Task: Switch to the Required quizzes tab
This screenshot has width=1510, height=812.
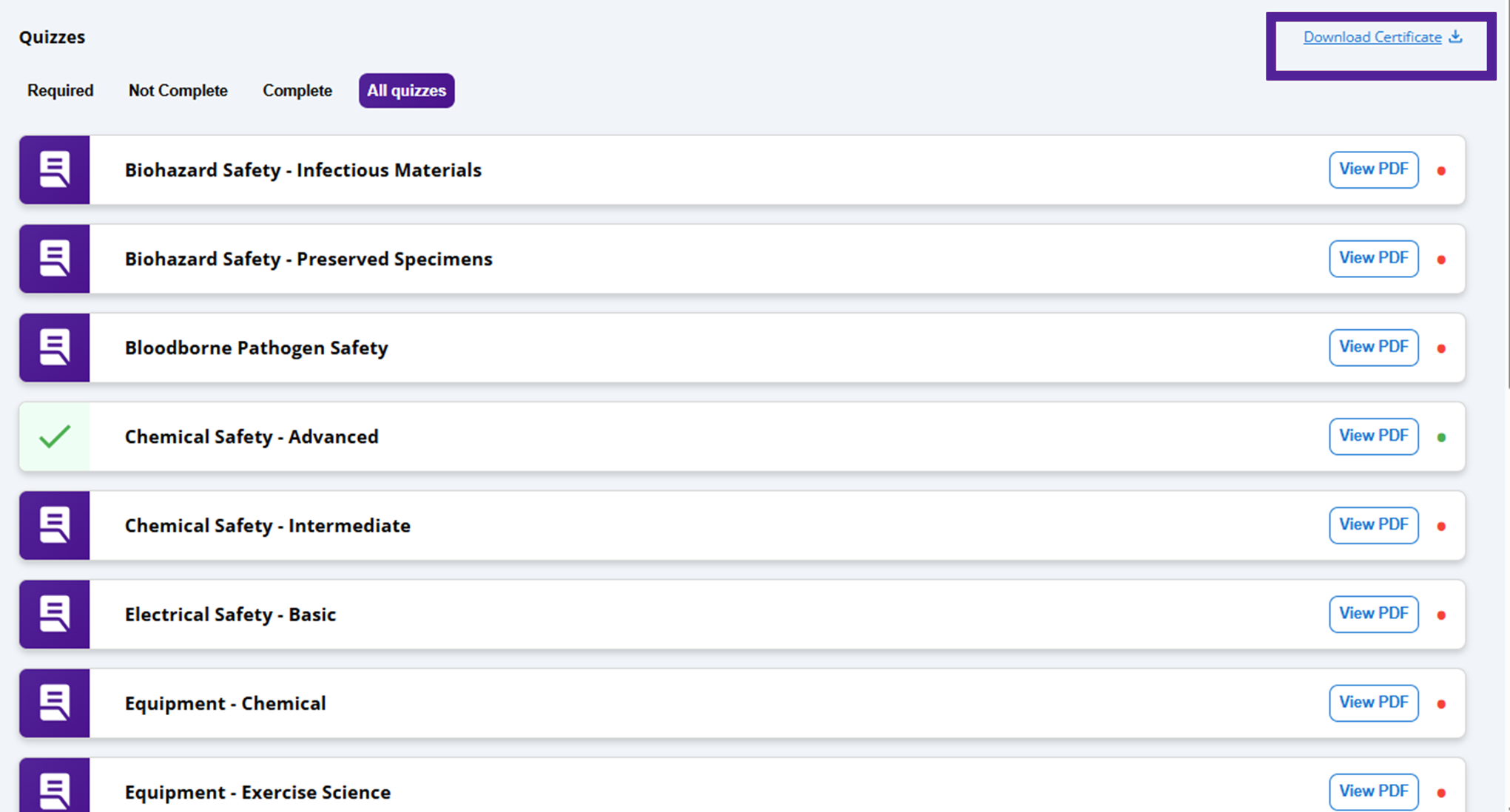Action: 60,90
